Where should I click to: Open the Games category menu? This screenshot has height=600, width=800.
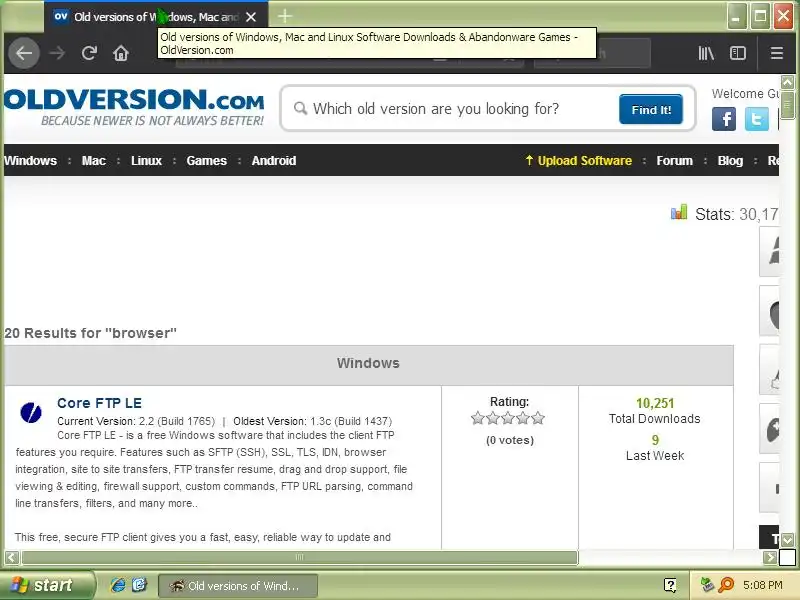click(x=207, y=161)
